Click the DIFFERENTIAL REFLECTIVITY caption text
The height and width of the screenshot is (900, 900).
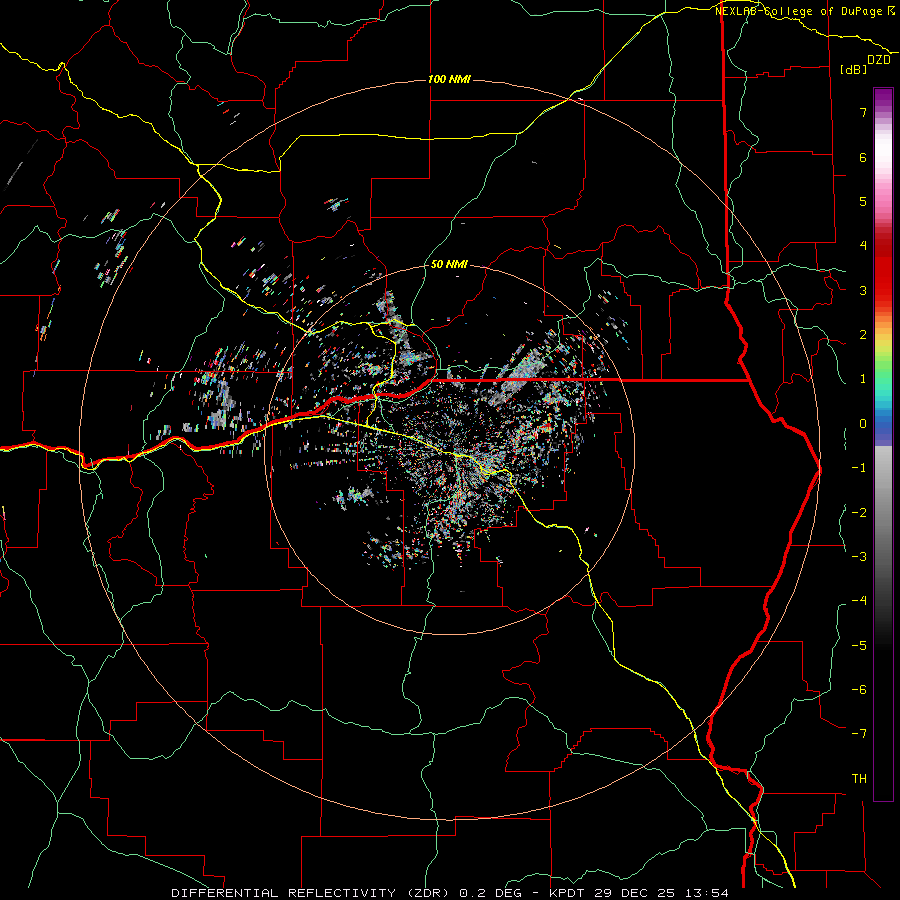pos(284,893)
